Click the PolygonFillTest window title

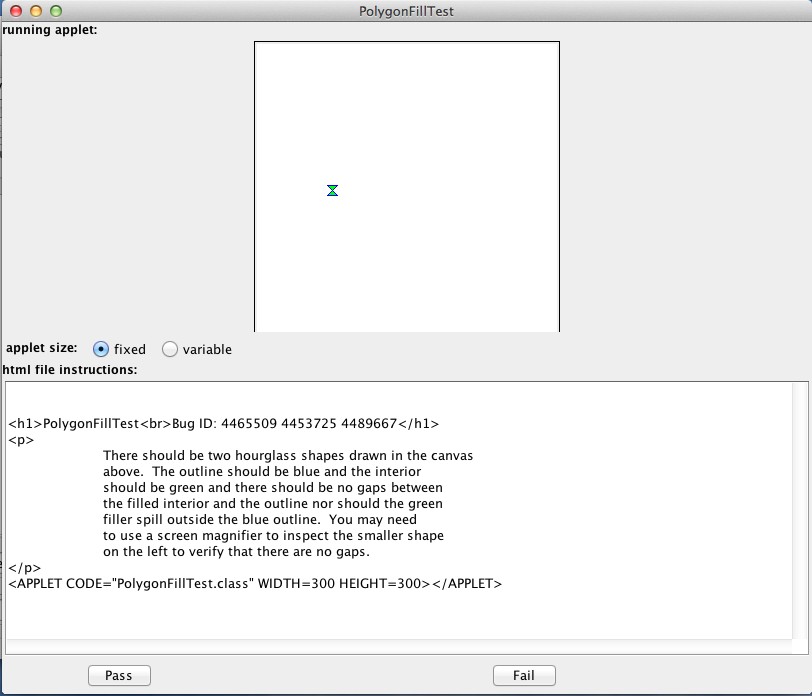[406, 11]
